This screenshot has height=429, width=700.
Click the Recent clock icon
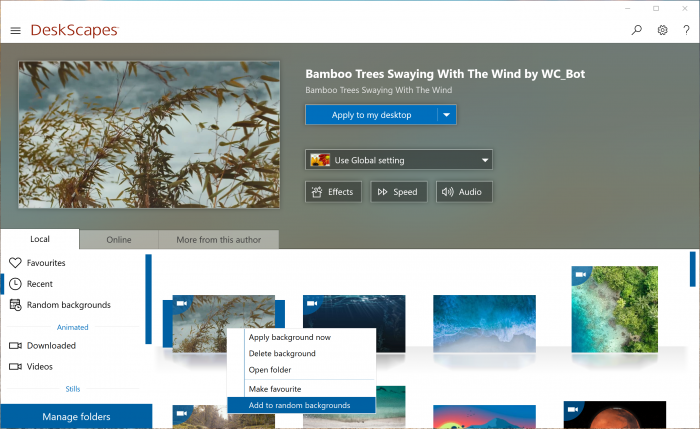pyautogui.click(x=15, y=284)
